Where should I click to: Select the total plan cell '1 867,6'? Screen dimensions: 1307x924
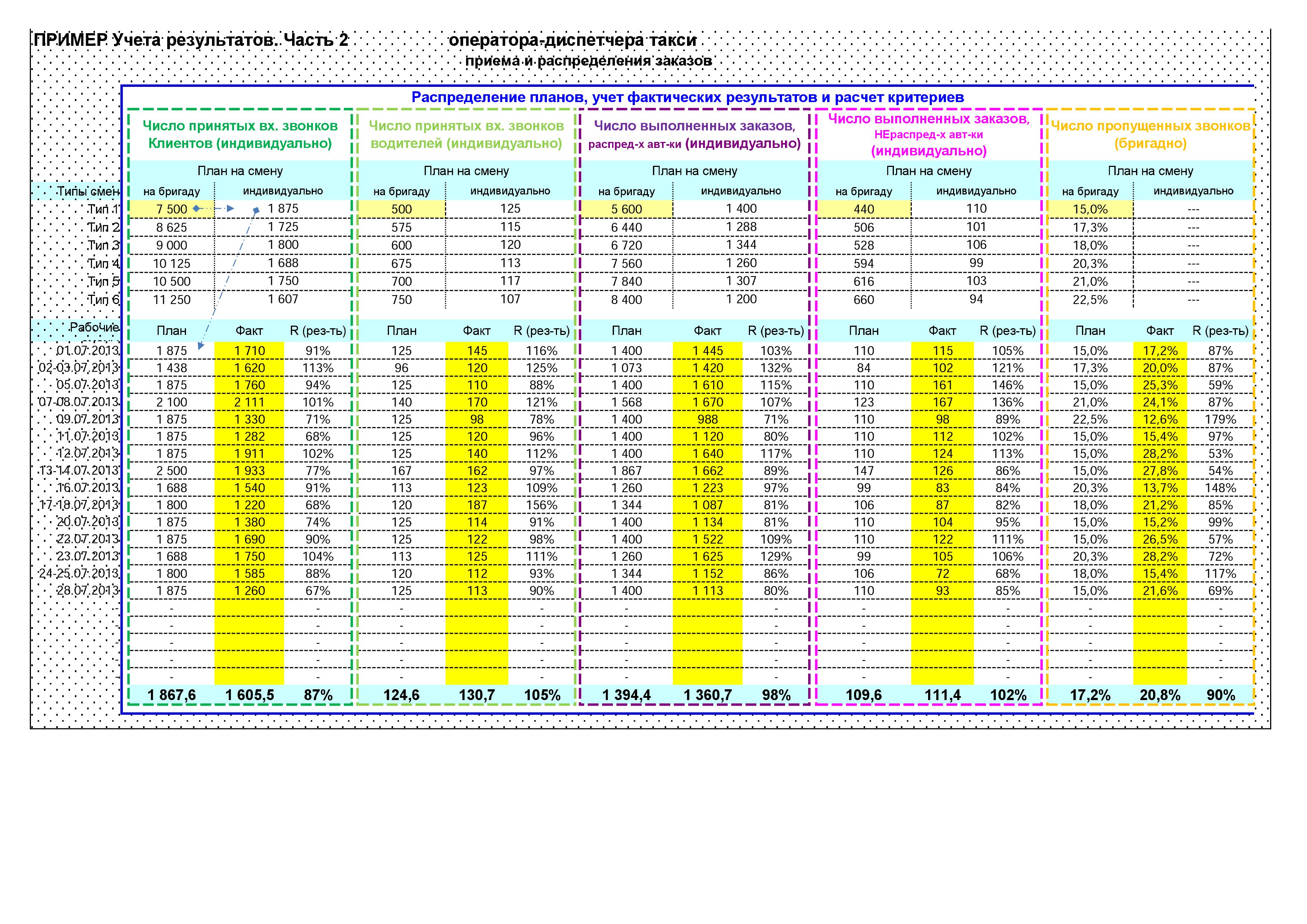coord(172,695)
